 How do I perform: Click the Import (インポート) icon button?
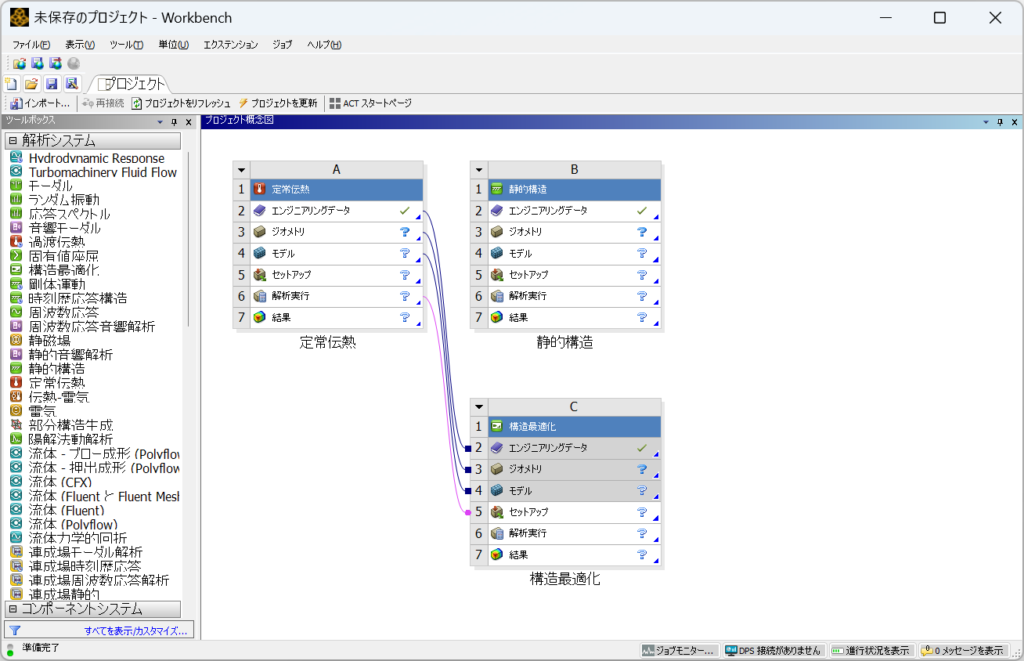click(40, 103)
